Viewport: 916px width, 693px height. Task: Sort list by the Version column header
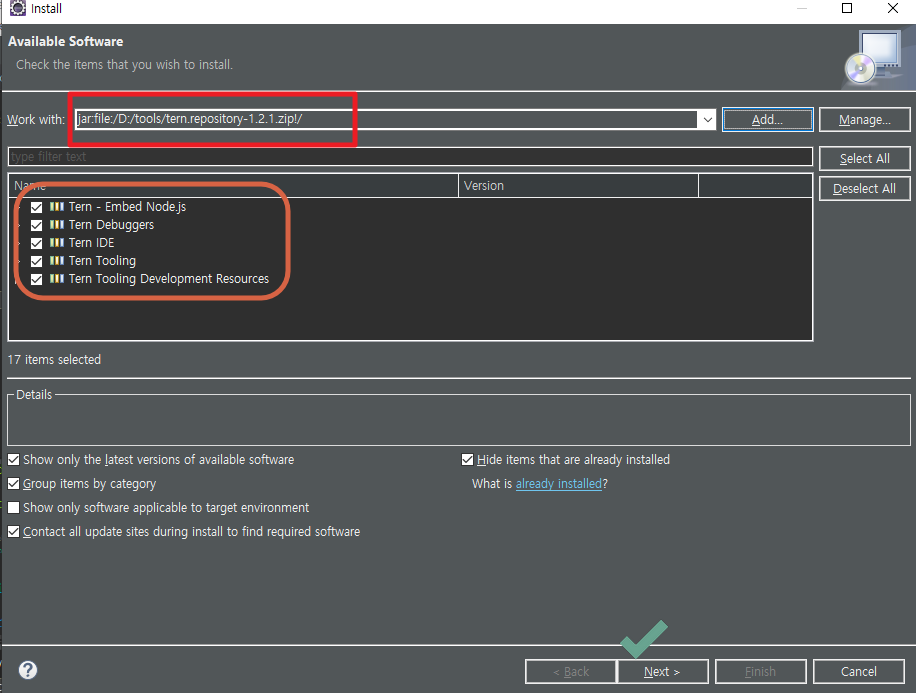pos(578,186)
